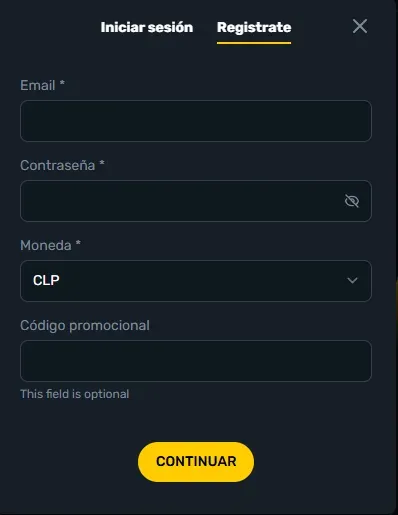398x515 pixels.
Task: Click the Contraseña field label
Action: 58,165
